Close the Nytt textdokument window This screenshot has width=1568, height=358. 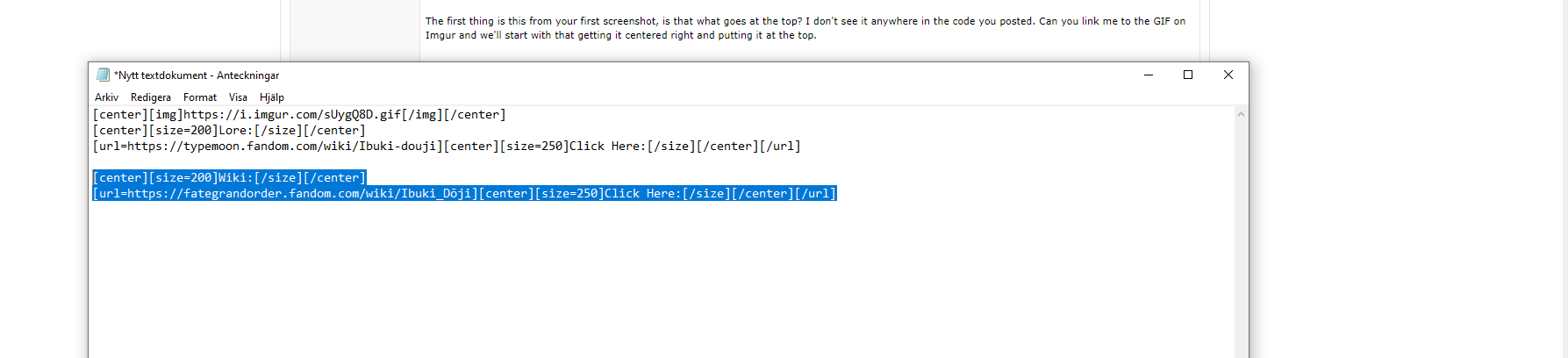(1228, 75)
